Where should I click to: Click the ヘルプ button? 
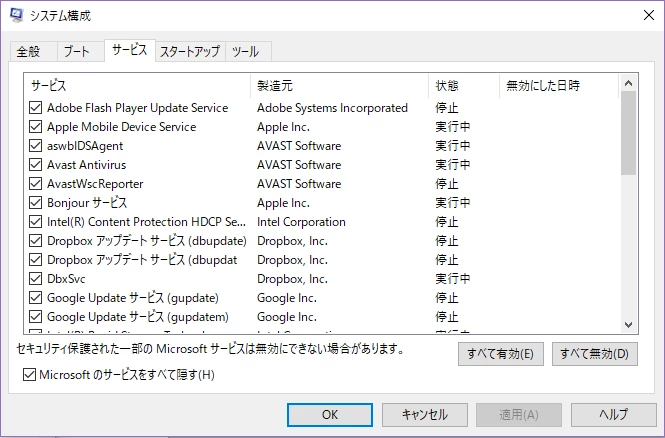pos(614,415)
